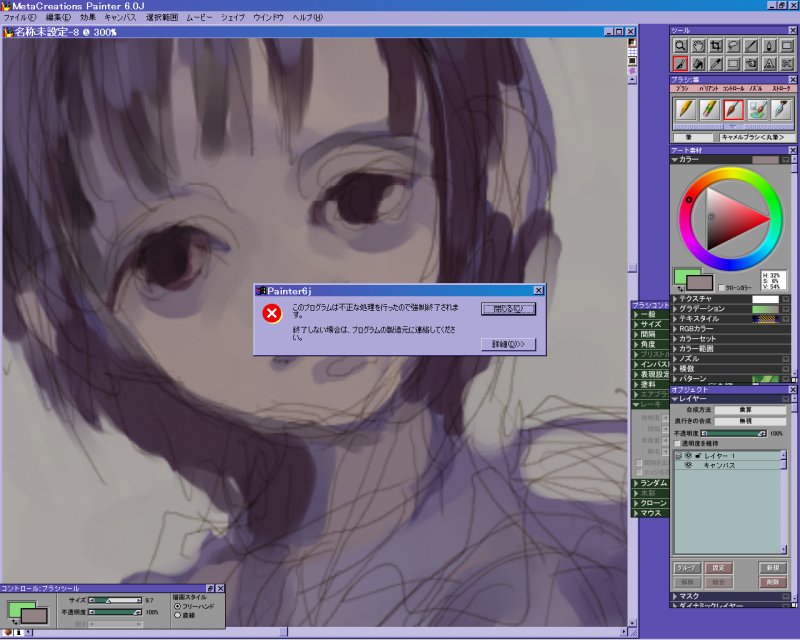Select the Magnifier zoom tool

point(680,46)
